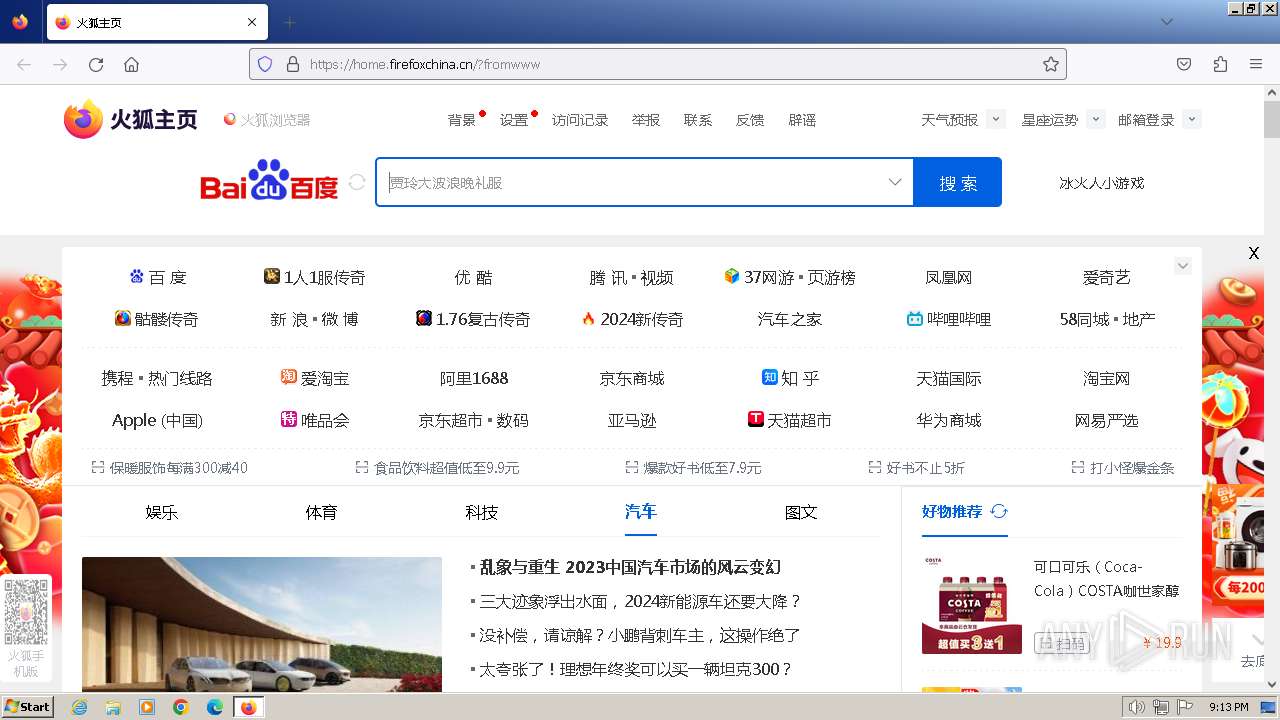
Task: Bookmark this page with the star icon
Action: coord(1050,64)
